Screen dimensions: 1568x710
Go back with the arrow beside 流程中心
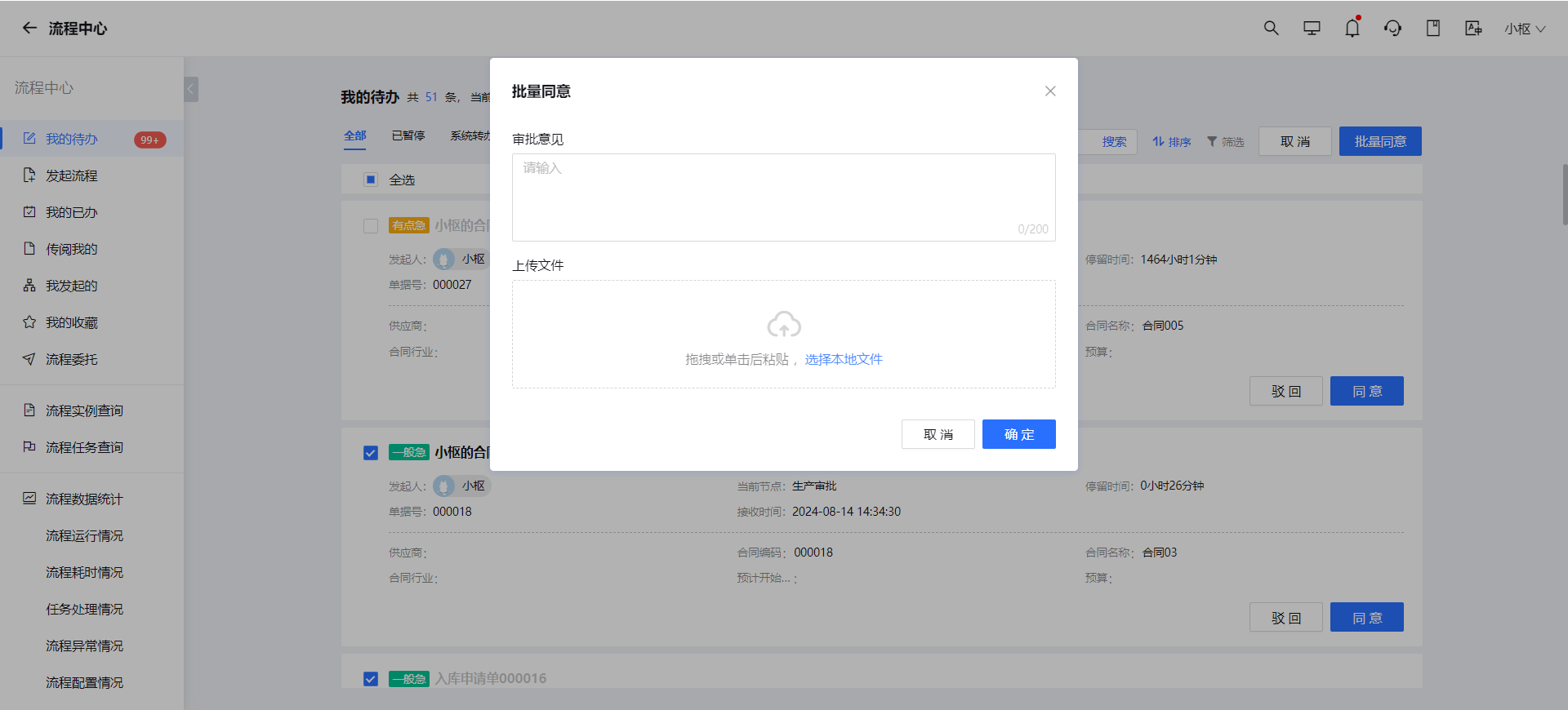click(x=29, y=28)
